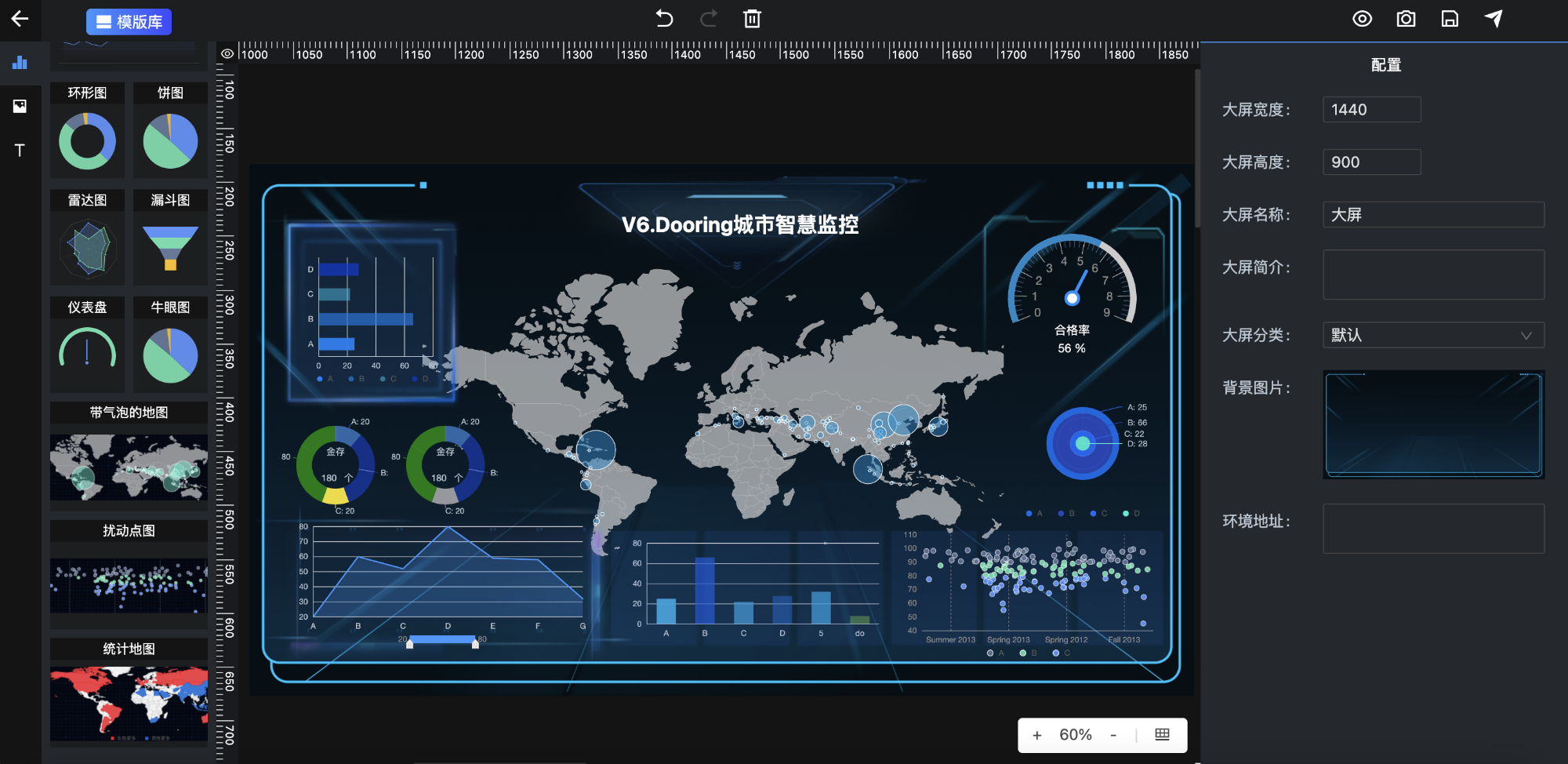The width and height of the screenshot is (1568, 764).
Task: Add the 牛眼图 bullseye chart component
Action: point(170,344)
